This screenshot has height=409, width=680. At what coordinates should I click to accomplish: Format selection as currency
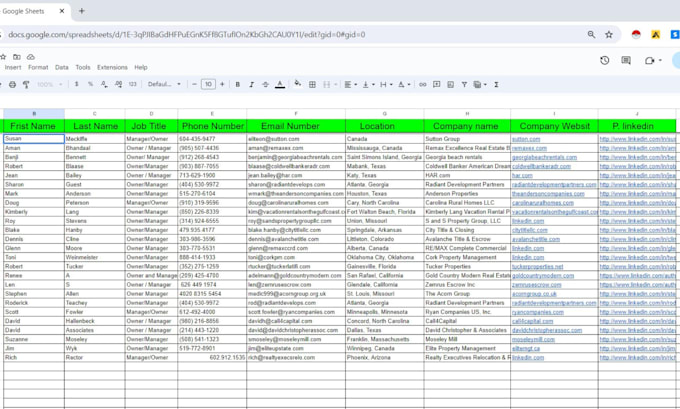76,84
